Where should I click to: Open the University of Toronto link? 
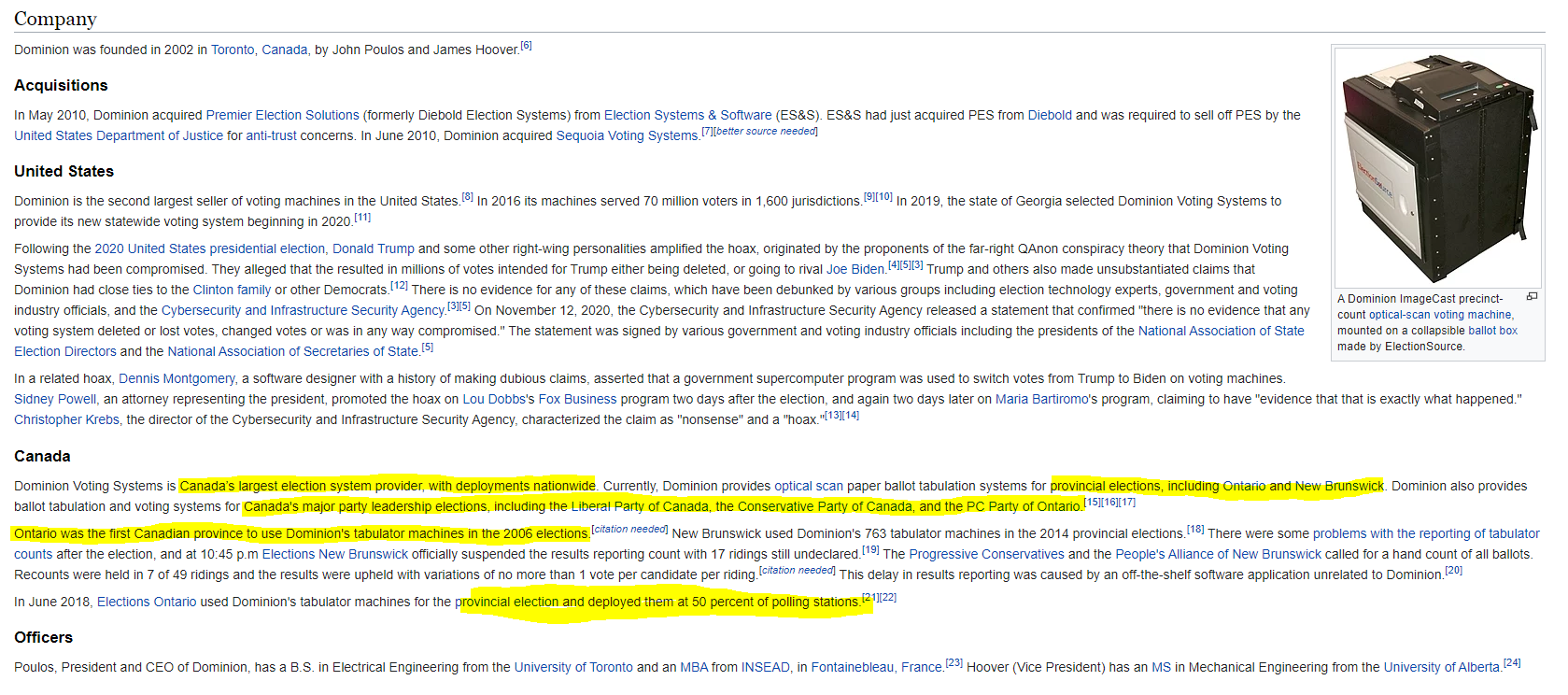tap(573, 667)
